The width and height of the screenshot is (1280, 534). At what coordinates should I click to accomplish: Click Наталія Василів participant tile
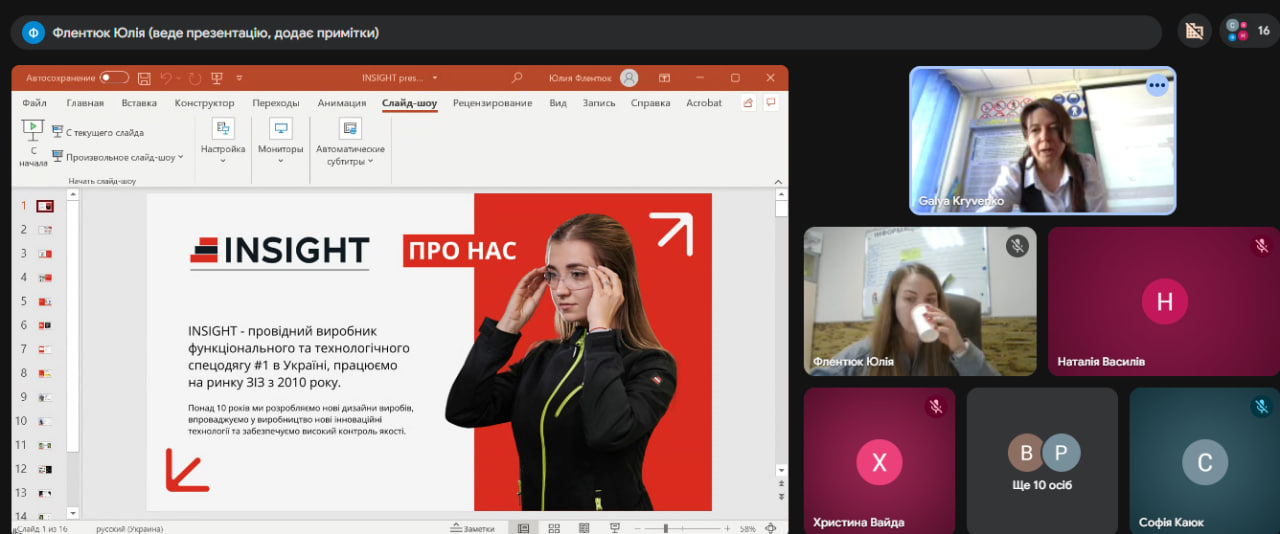tap(1164, 301)
